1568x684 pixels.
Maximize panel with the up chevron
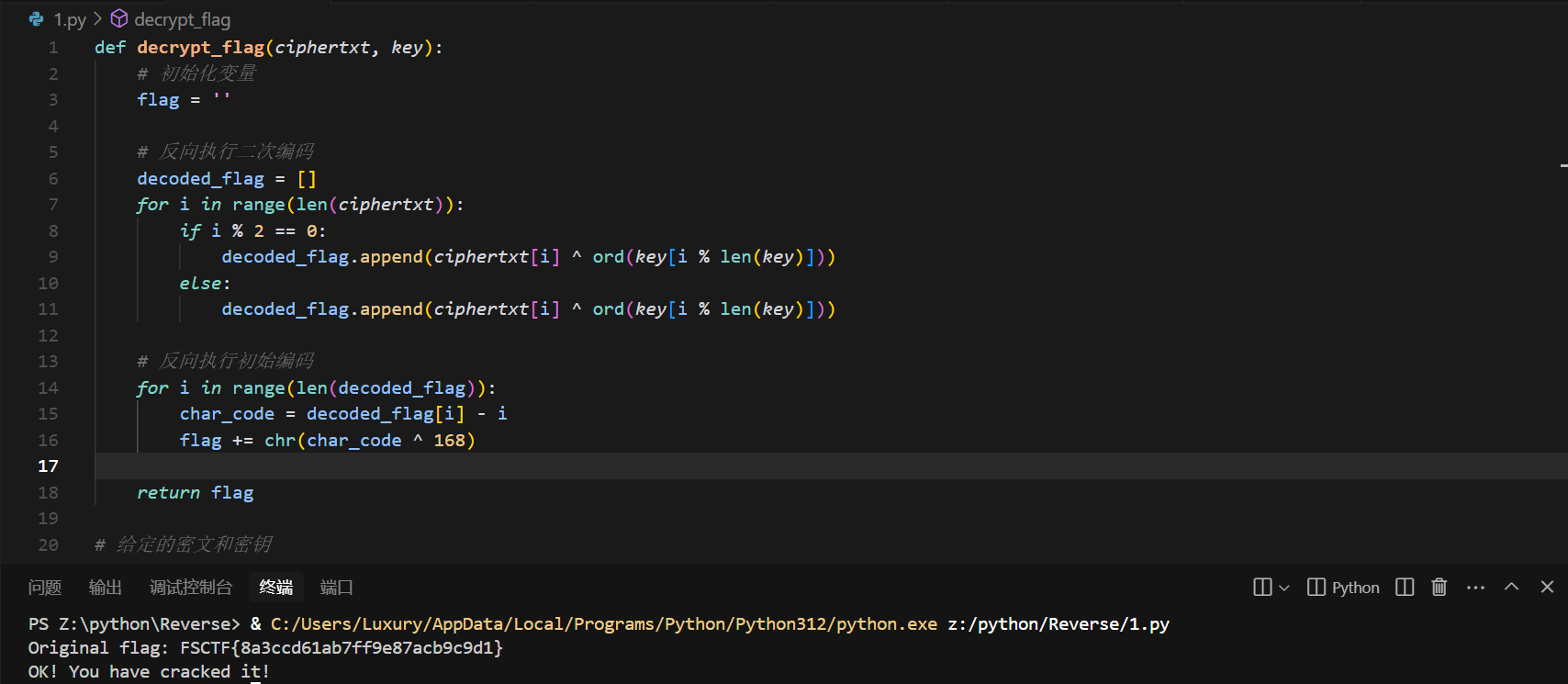pos(1511,587)
